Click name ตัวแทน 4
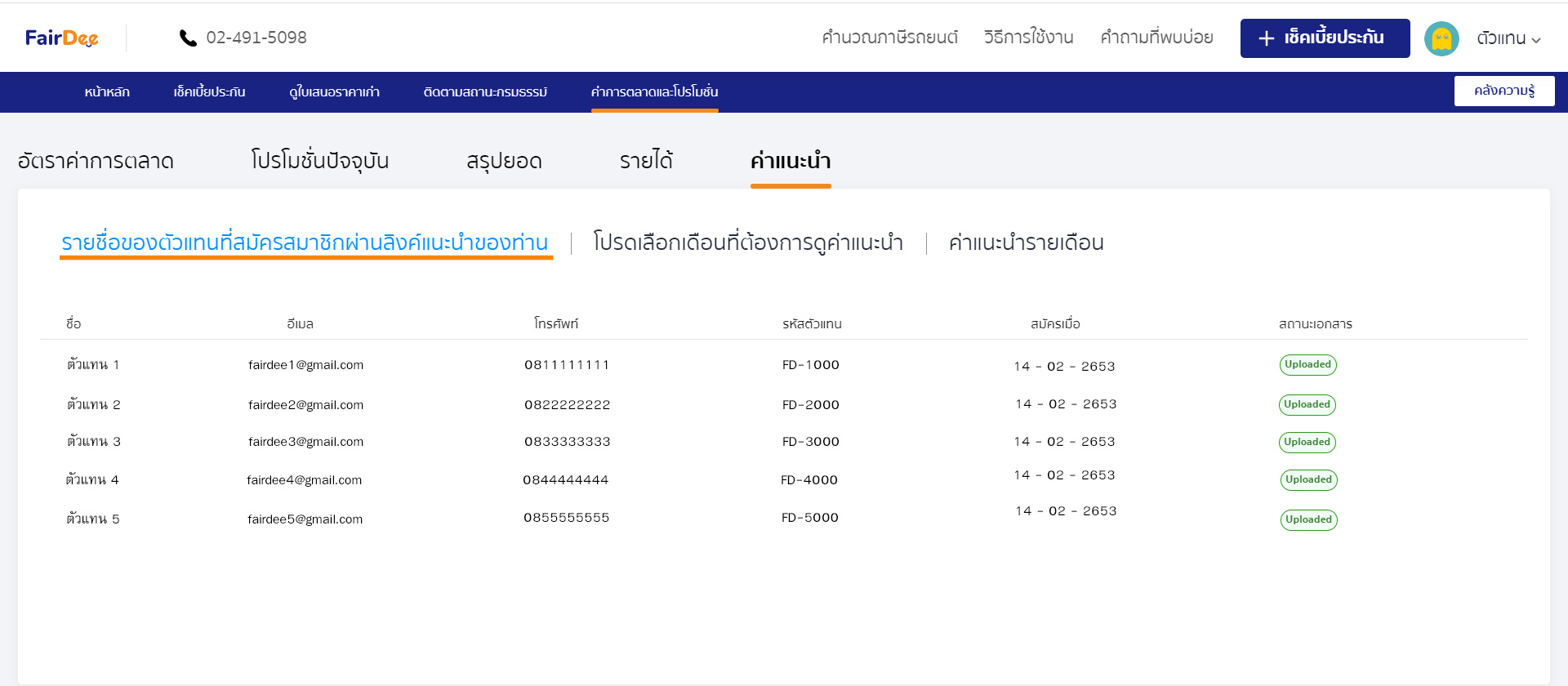This screenshot has height=686, width=1568. 92,480
